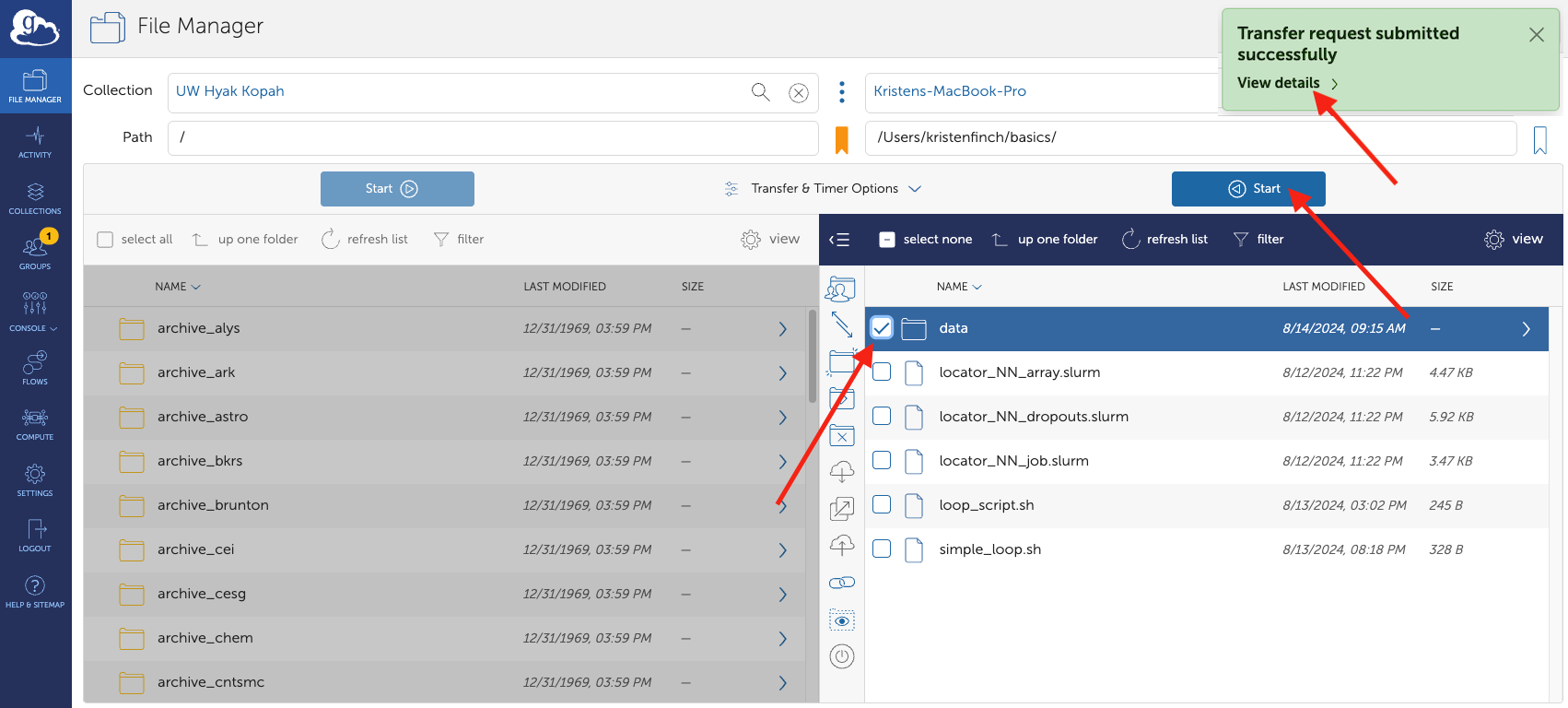Click the Share permissions icon in the middle toolbar
The image size is (1568, 708).
(840, 289)
